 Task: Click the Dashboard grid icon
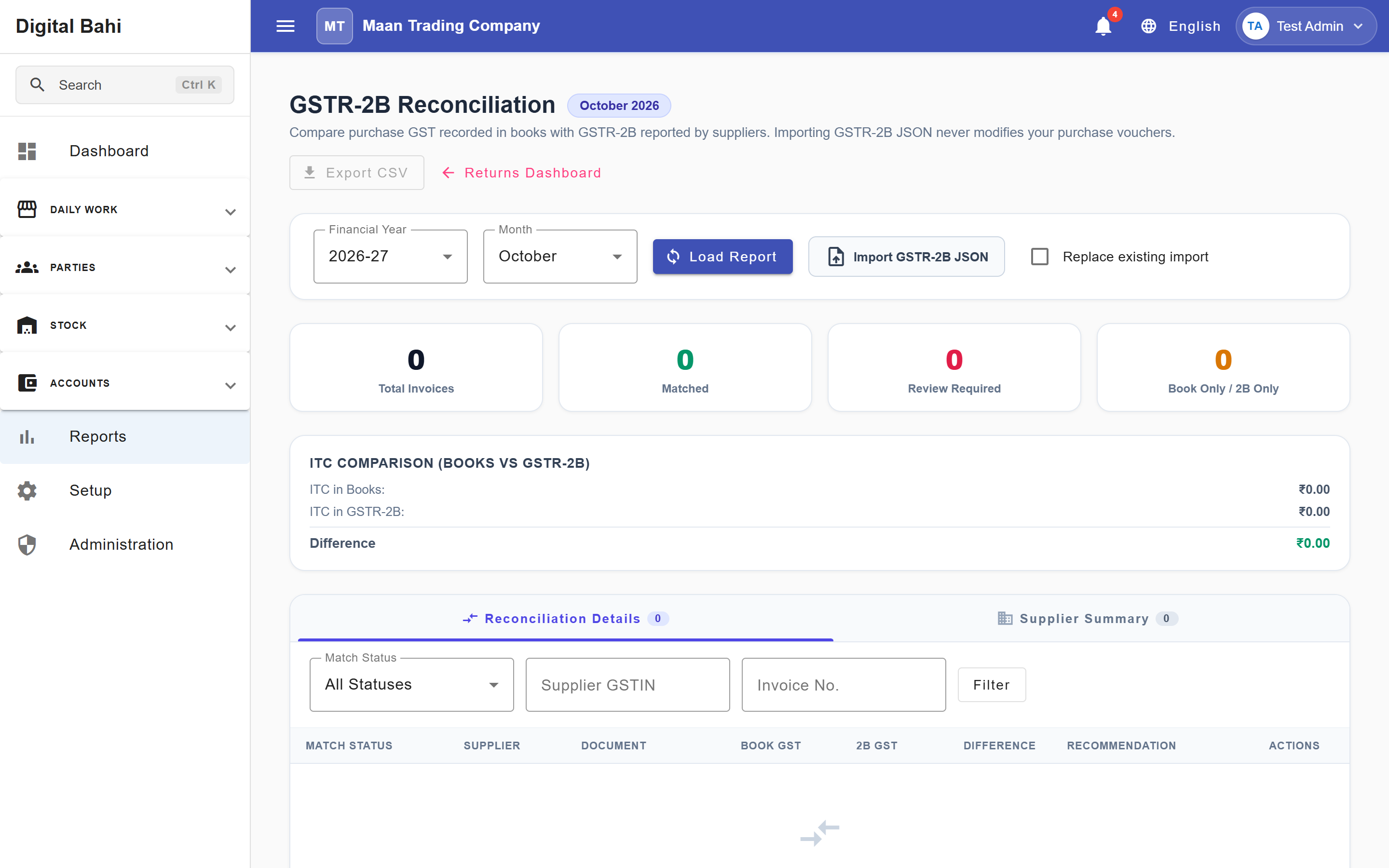click(27, 151)
